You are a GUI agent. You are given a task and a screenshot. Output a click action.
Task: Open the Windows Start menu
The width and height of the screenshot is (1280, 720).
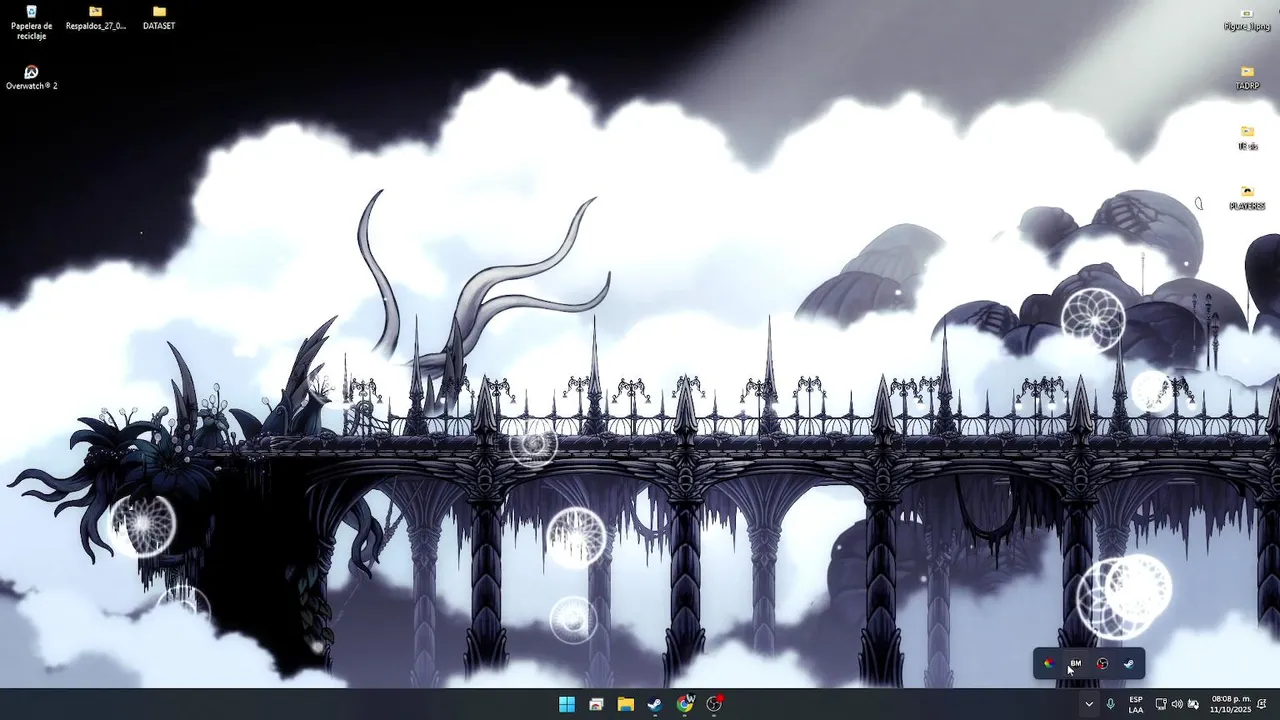click(x=567, y=704)
